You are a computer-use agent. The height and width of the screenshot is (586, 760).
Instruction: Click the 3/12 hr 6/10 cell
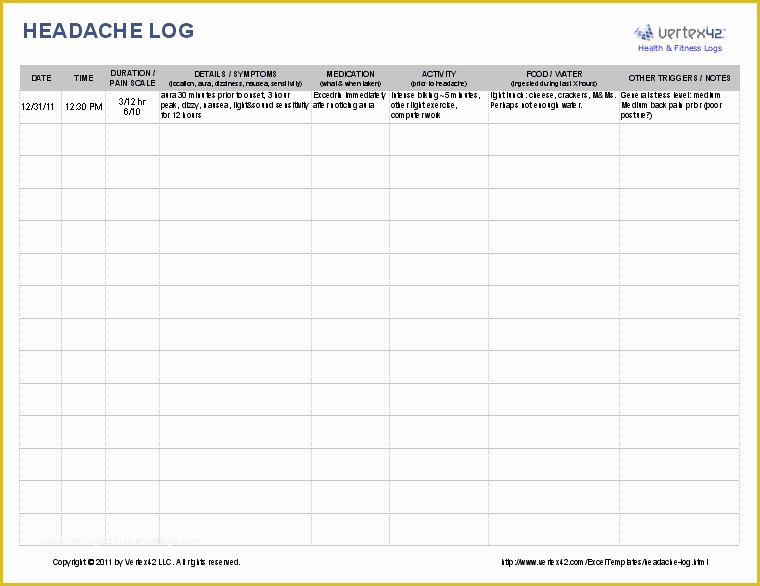pyautogui.click(x=132, y=107)
